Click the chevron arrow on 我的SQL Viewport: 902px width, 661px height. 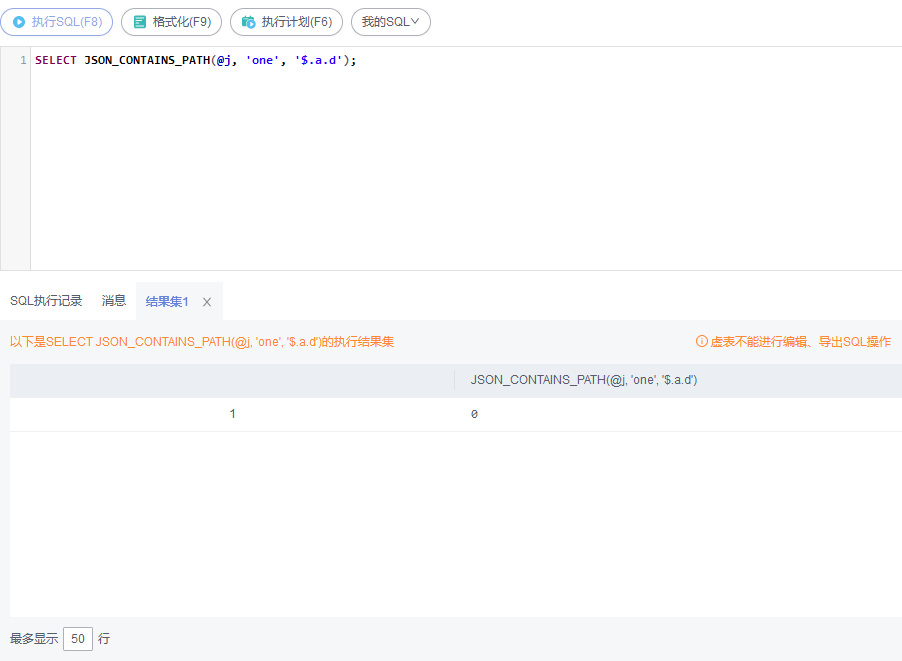(x=416, y=22)
